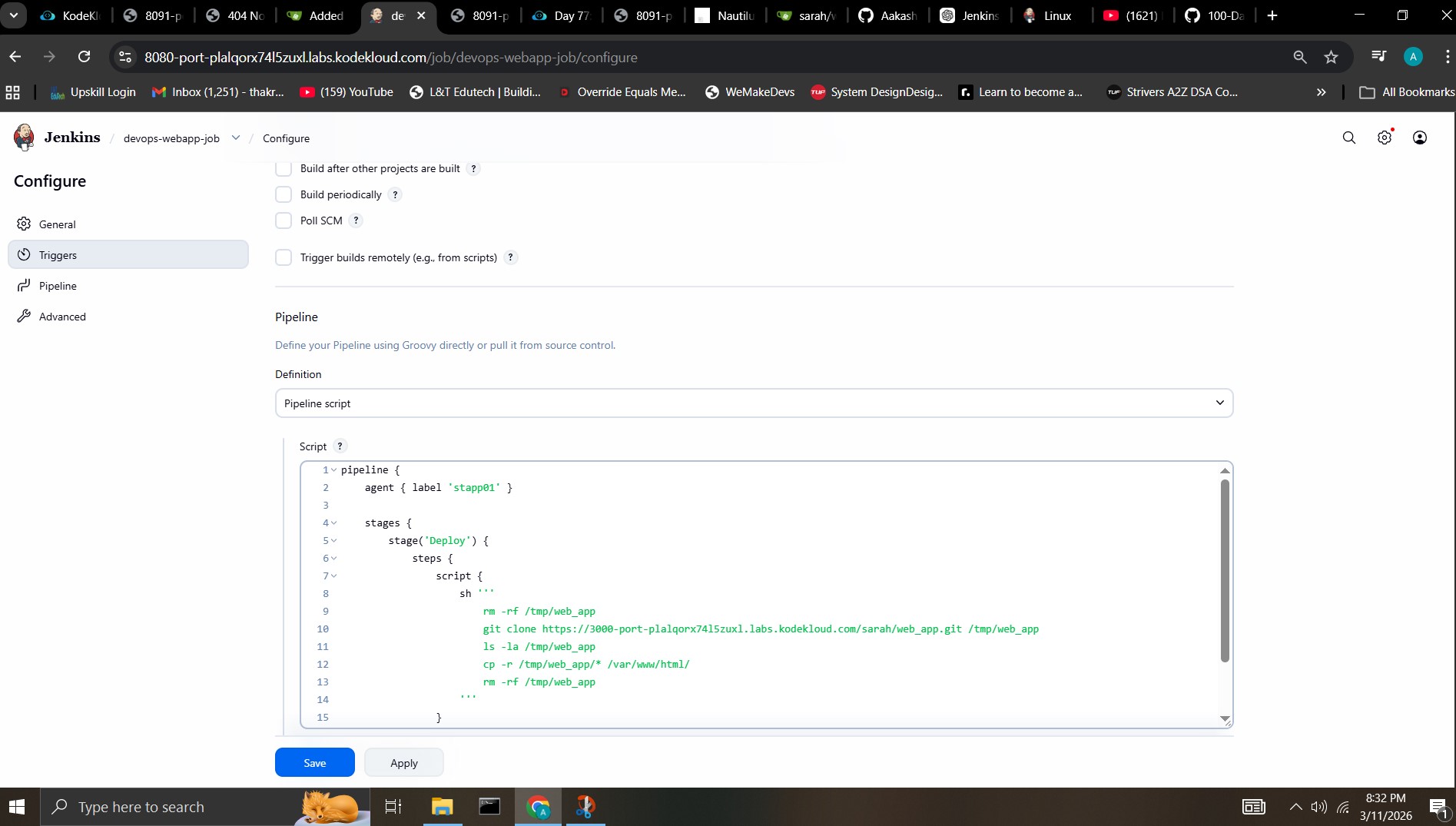1456x826 pixels.
Task: Open the Inbox Gmail bookmark
Action: click(218, 92)
